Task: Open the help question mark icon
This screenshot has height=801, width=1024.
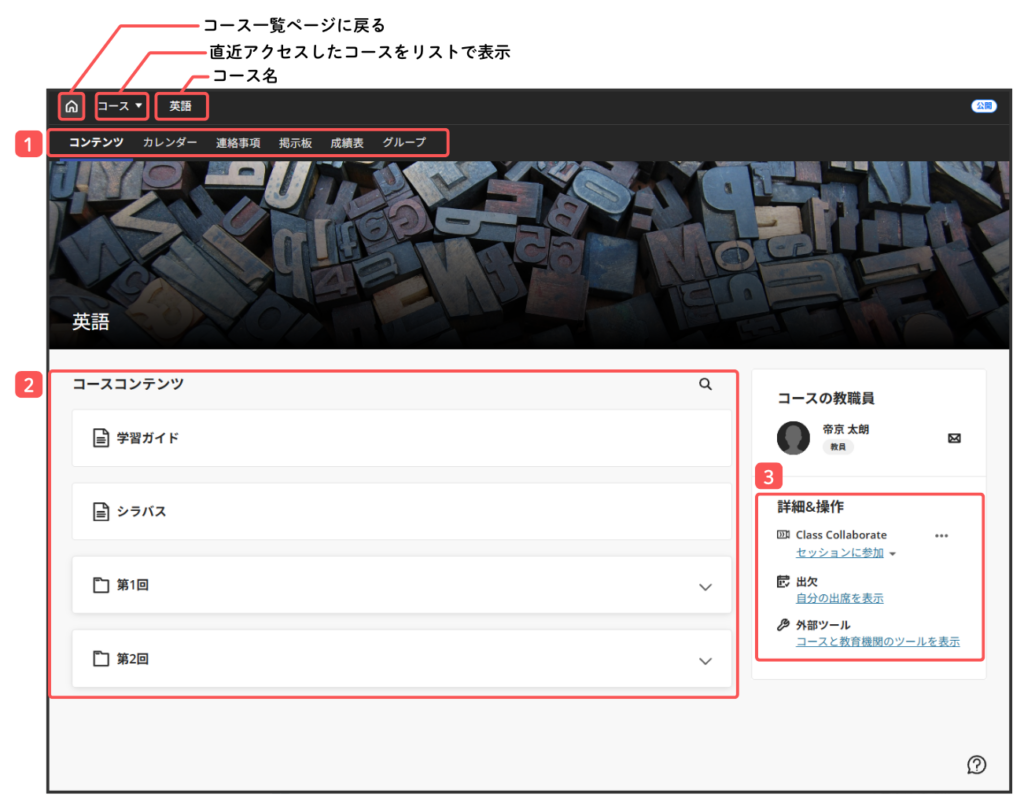Action: pyautogui.click(x=977, y=765)
